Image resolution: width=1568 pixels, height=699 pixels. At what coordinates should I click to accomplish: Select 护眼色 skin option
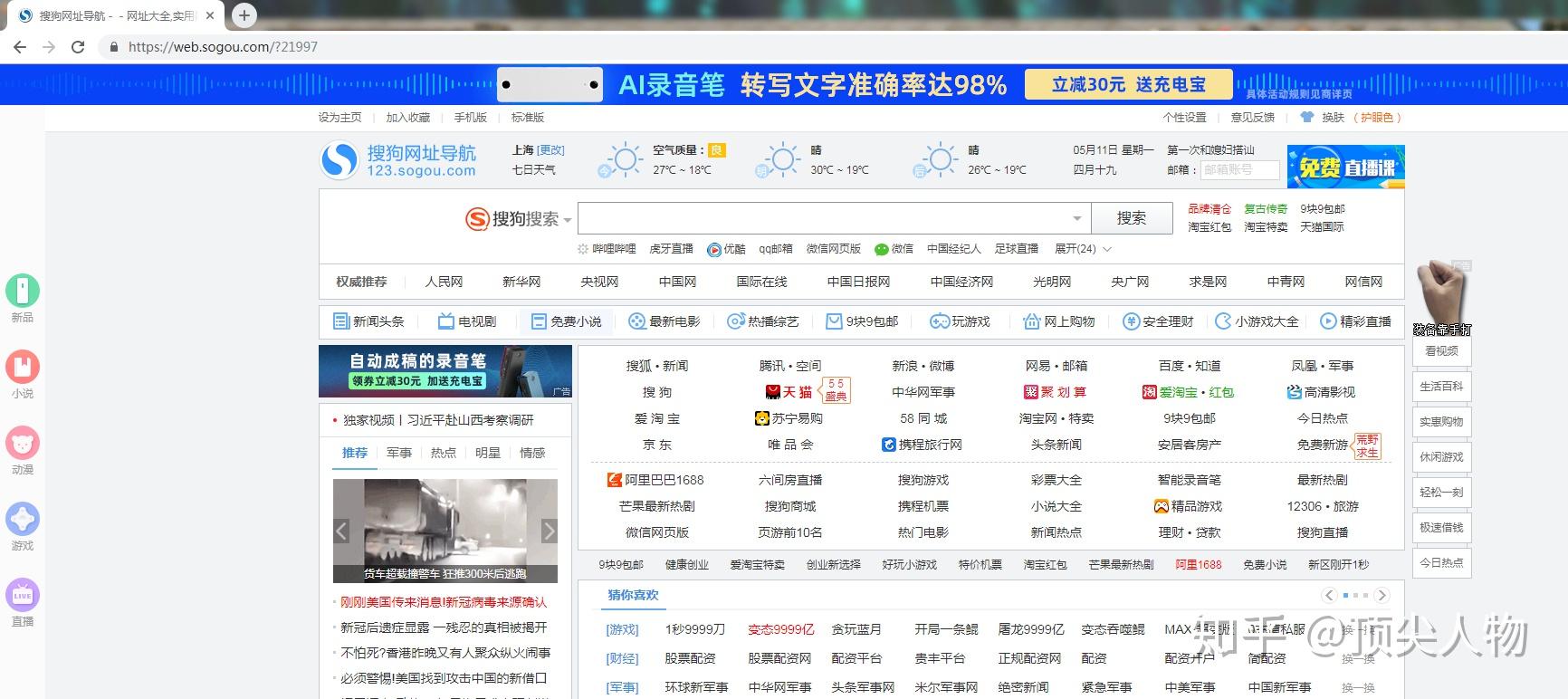(1377, 118)
